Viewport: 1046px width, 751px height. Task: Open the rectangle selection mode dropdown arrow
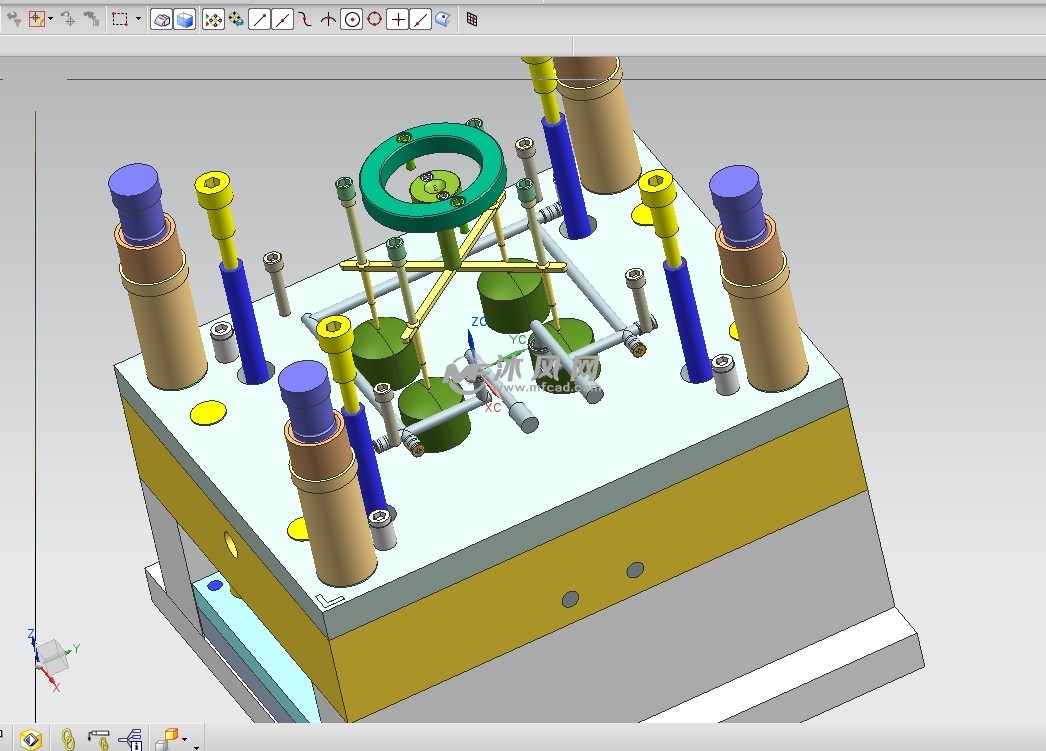(x=138, y=19)
